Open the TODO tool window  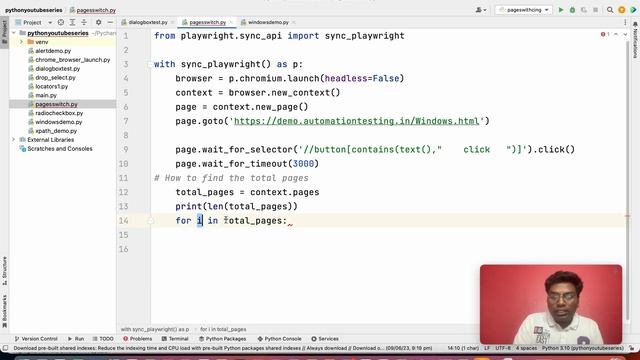click(x=103, y=339)
